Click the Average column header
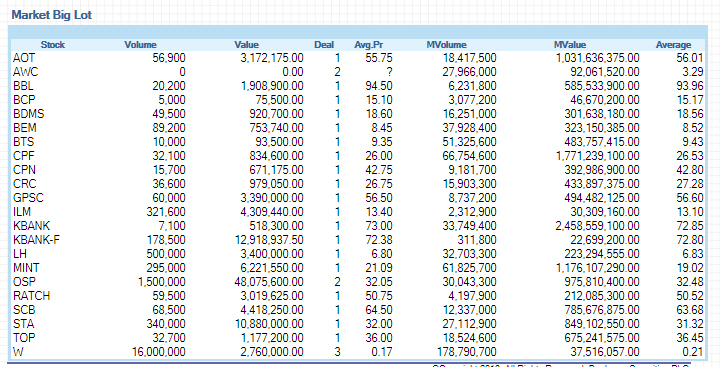This screenshot has width=720, height=367. coord(673,45)
